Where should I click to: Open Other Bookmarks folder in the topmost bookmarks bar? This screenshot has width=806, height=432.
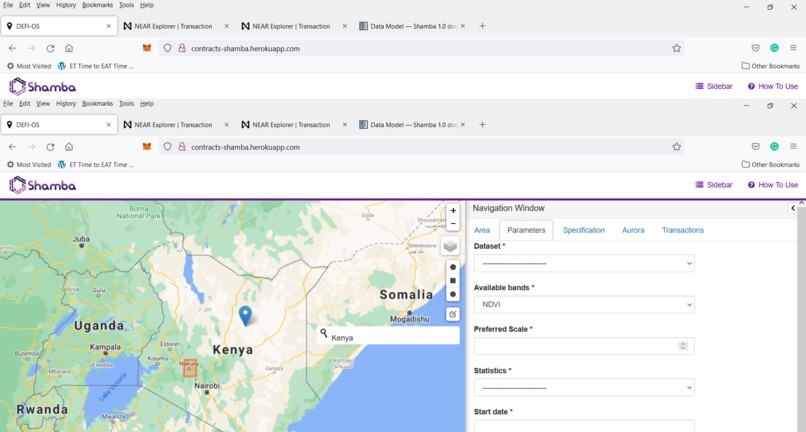771,66
